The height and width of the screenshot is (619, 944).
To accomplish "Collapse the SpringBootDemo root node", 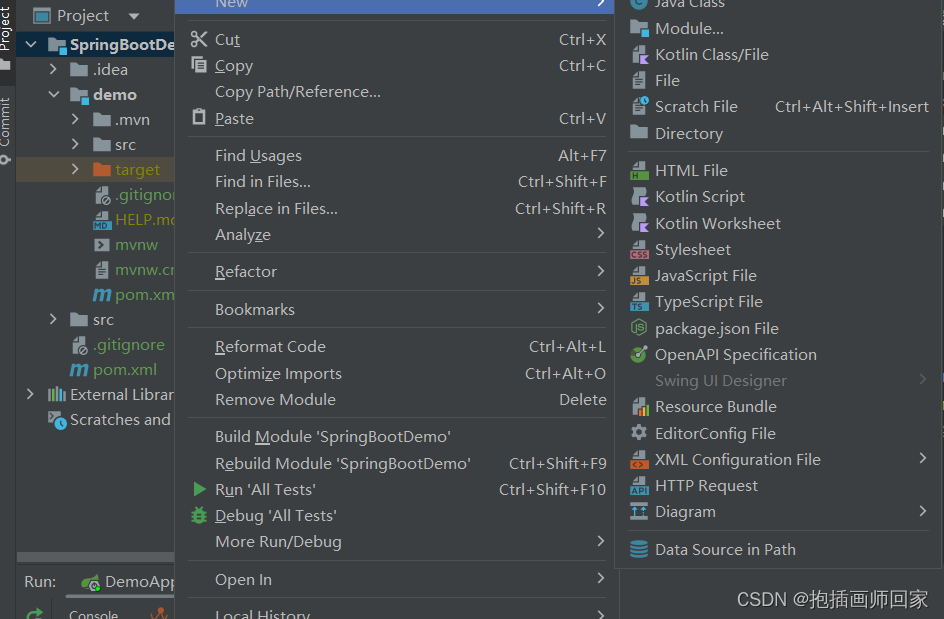I will pos(31,45).
